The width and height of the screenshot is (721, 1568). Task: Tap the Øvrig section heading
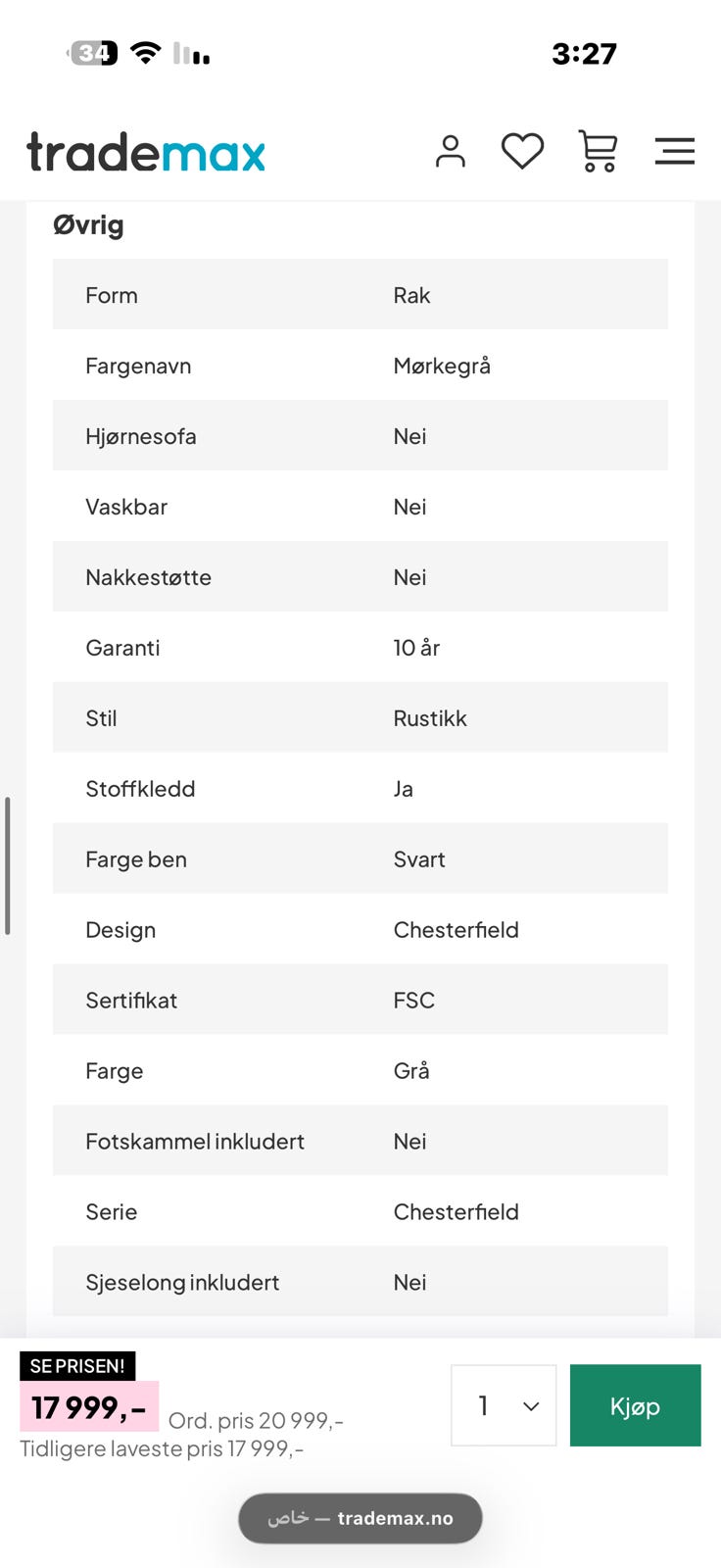pyautogui.click(x=88, y=224)
